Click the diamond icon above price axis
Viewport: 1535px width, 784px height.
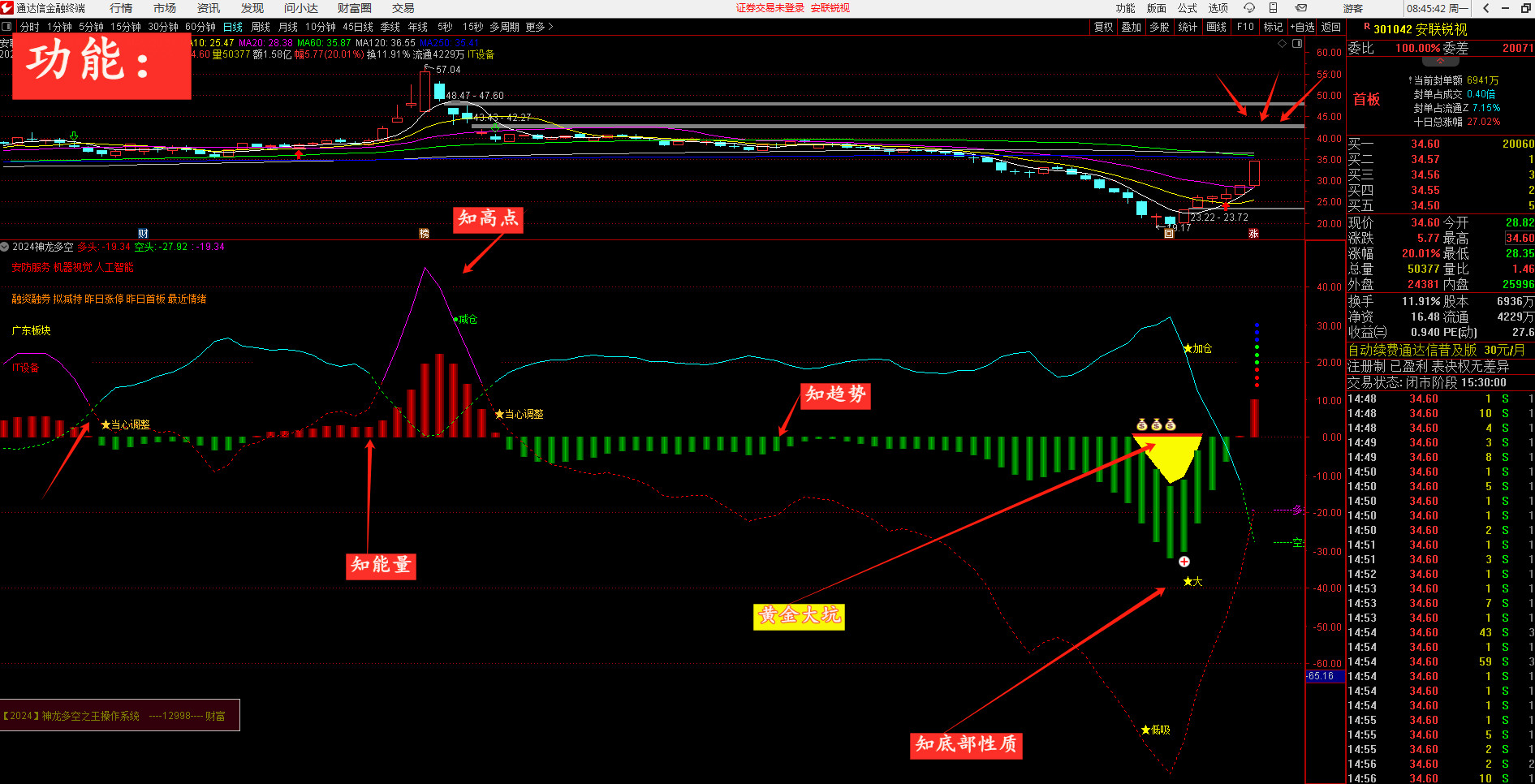[x=1283, y=44]
